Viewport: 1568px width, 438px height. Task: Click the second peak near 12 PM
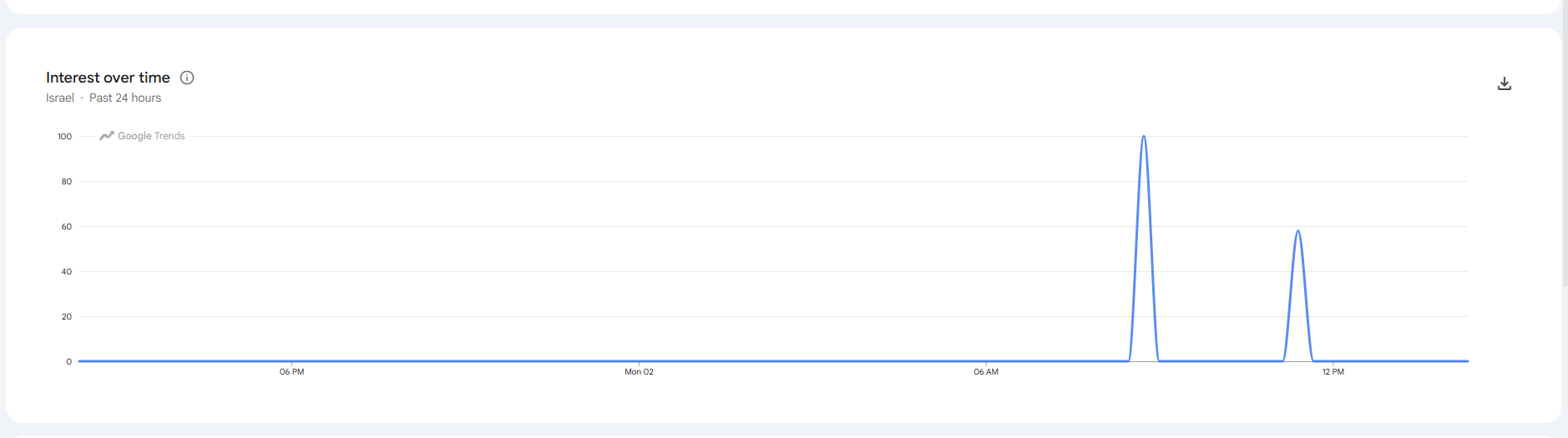tap(1297, 232)
